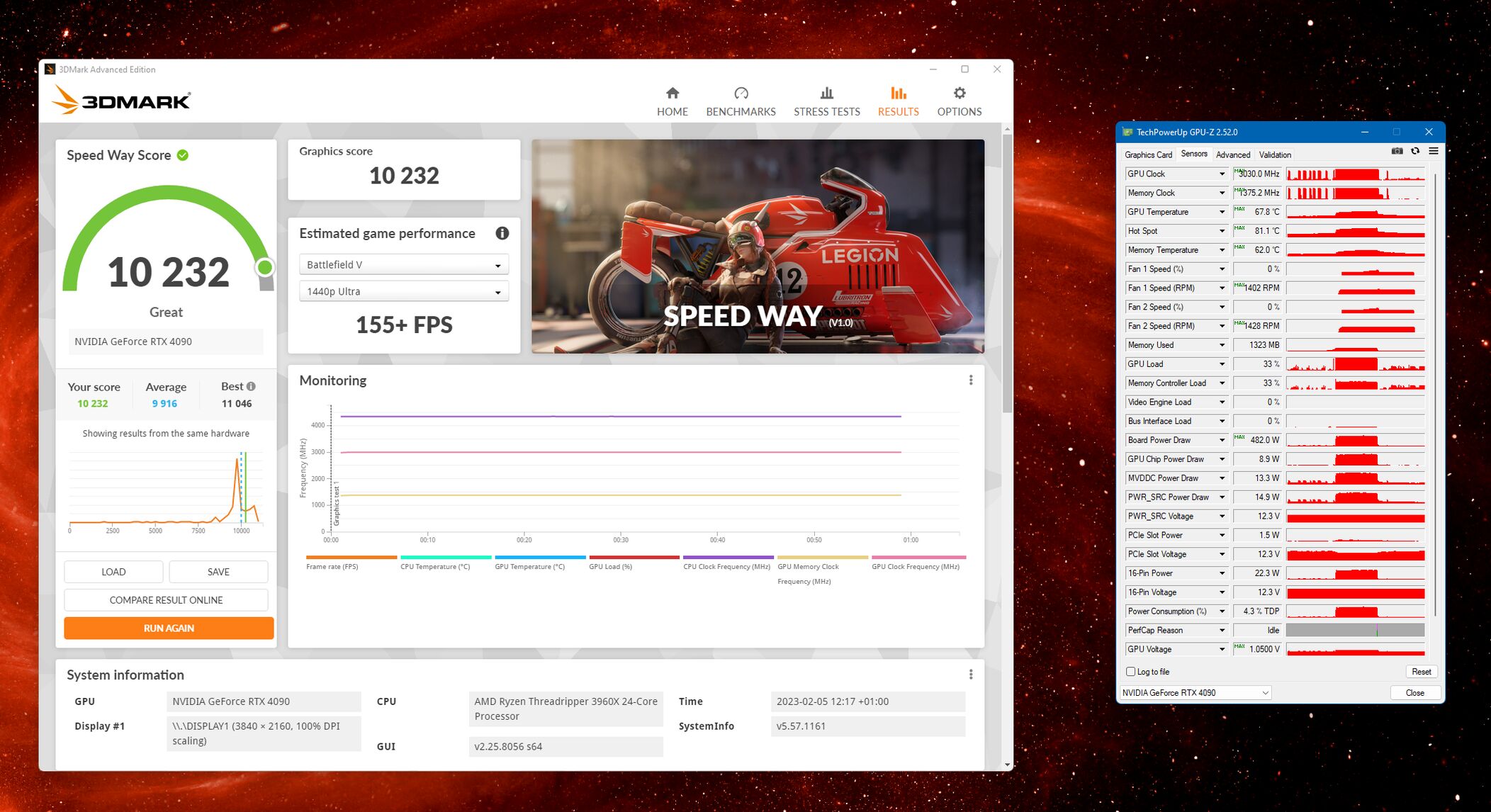Open the Monitoring panel three-dot menu
Image resolution: width=1491 pixels, height=812 pixels.
[970, 380]
